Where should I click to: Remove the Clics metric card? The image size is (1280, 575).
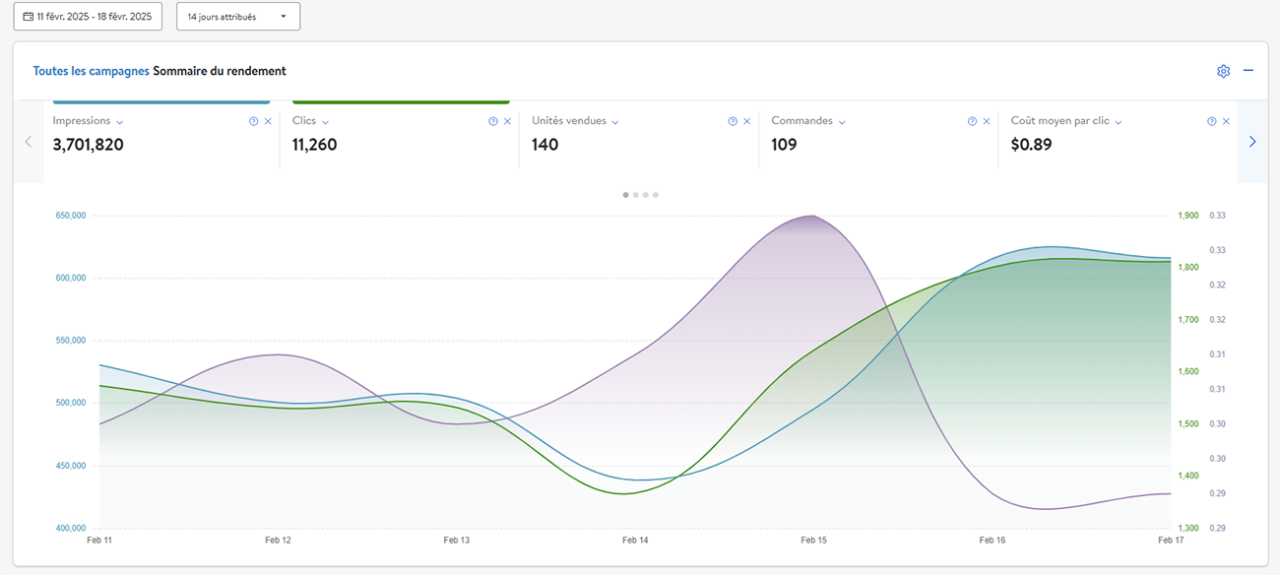[x=507, y=121]
